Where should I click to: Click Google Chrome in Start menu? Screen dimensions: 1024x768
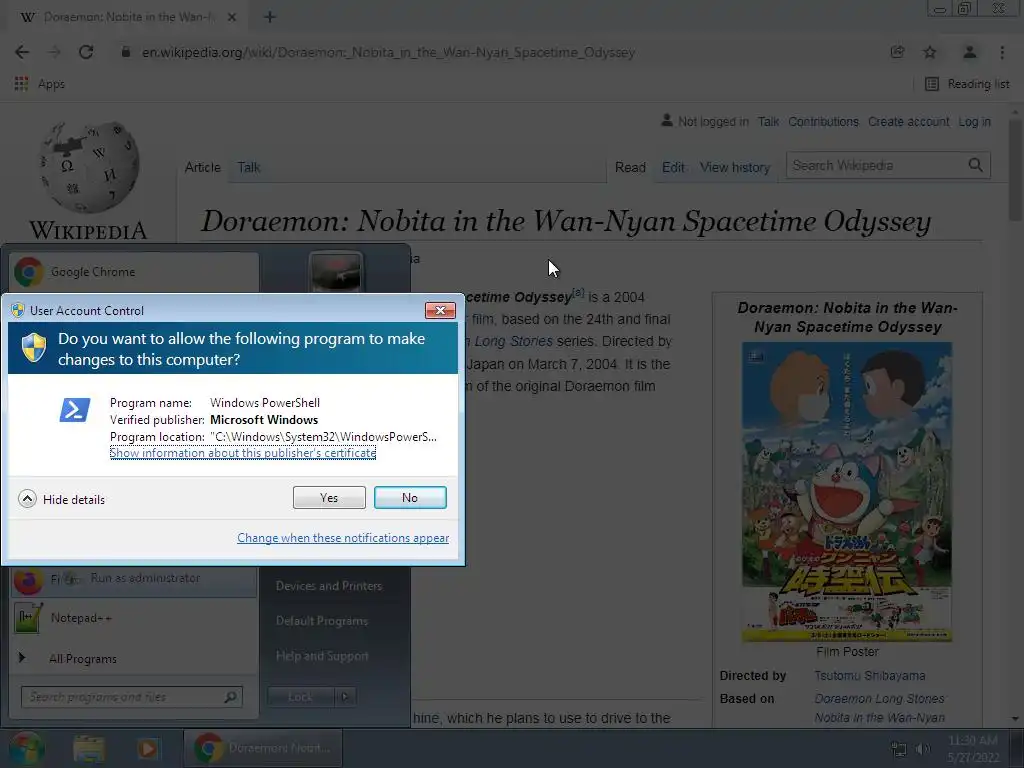click(x=134, y=272)
